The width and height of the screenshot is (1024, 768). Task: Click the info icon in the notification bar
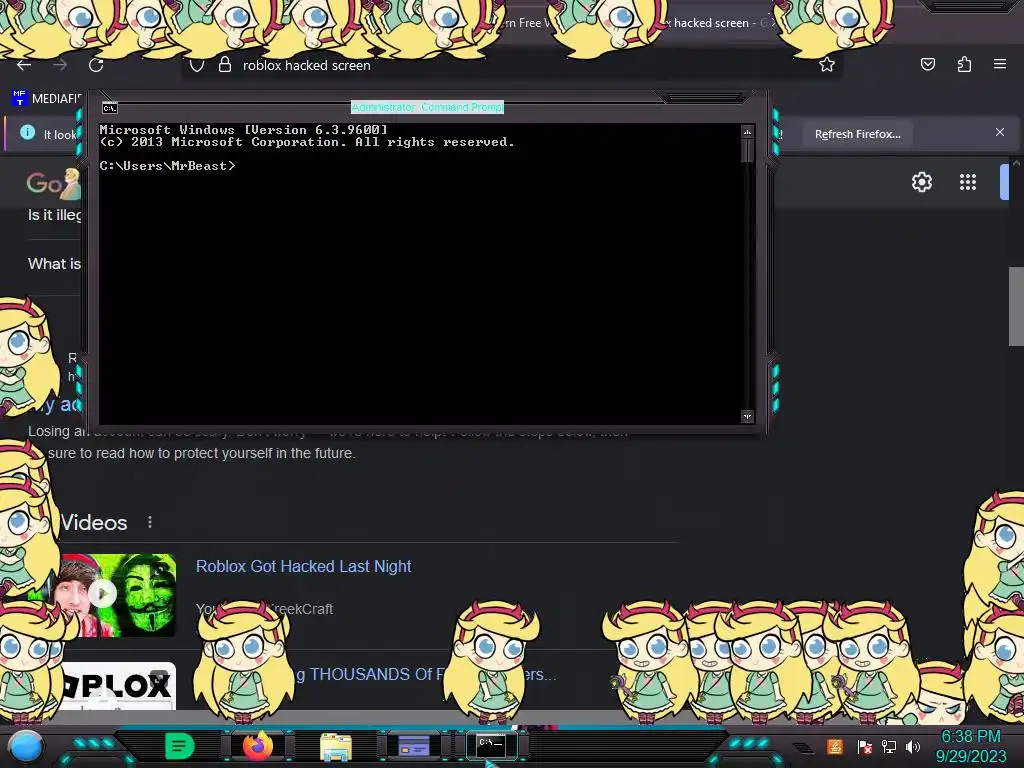click(27, 133)
